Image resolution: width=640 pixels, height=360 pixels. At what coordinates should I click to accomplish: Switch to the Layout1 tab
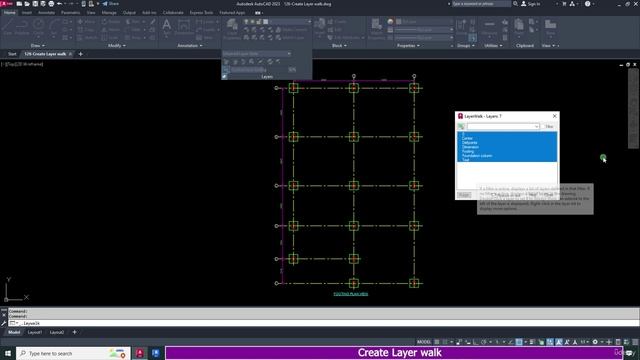point(35,332)
